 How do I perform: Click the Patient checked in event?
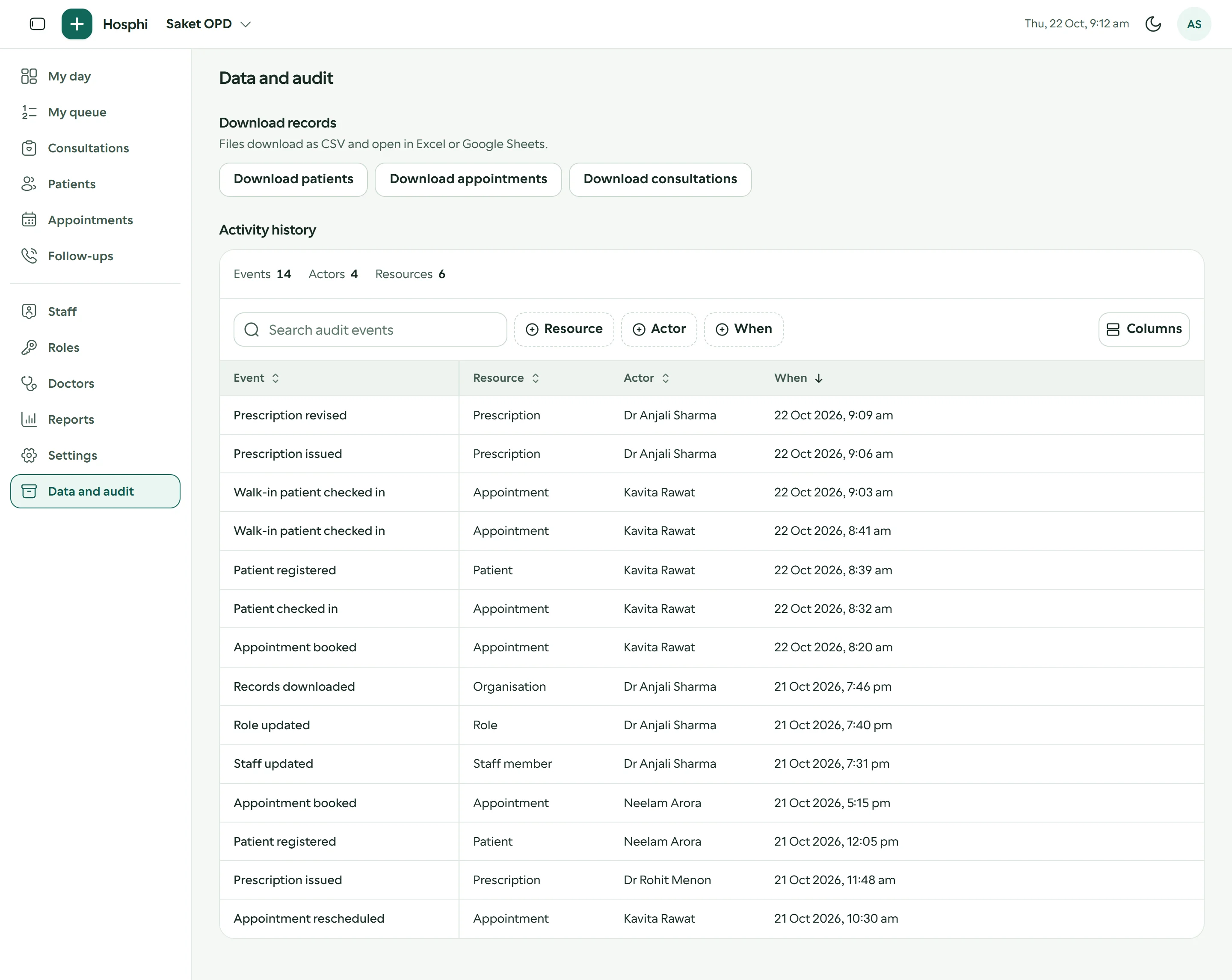tap(286, 609)
